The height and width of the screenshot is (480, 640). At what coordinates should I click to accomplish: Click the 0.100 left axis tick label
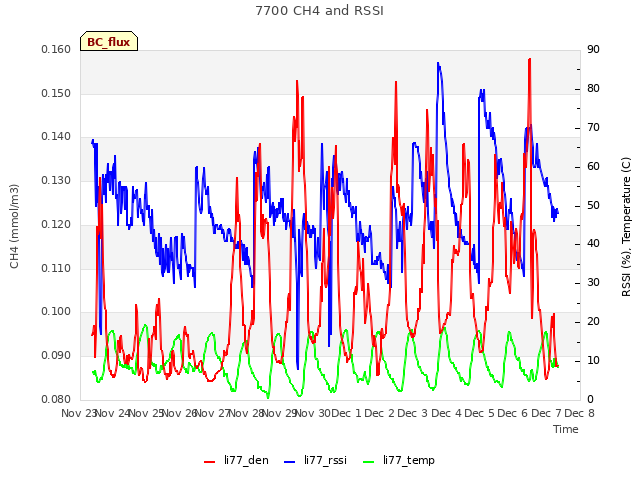(56, 311)
